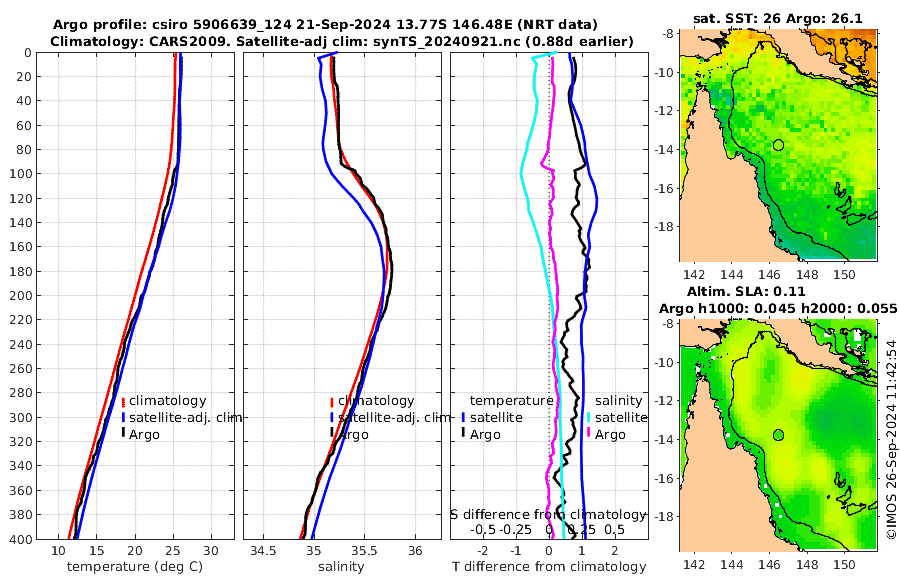Click the 'Altim. SLA: 0.11' heading
Image resolution: width=900 pixels, height=580 pixels.
point(746,291)
